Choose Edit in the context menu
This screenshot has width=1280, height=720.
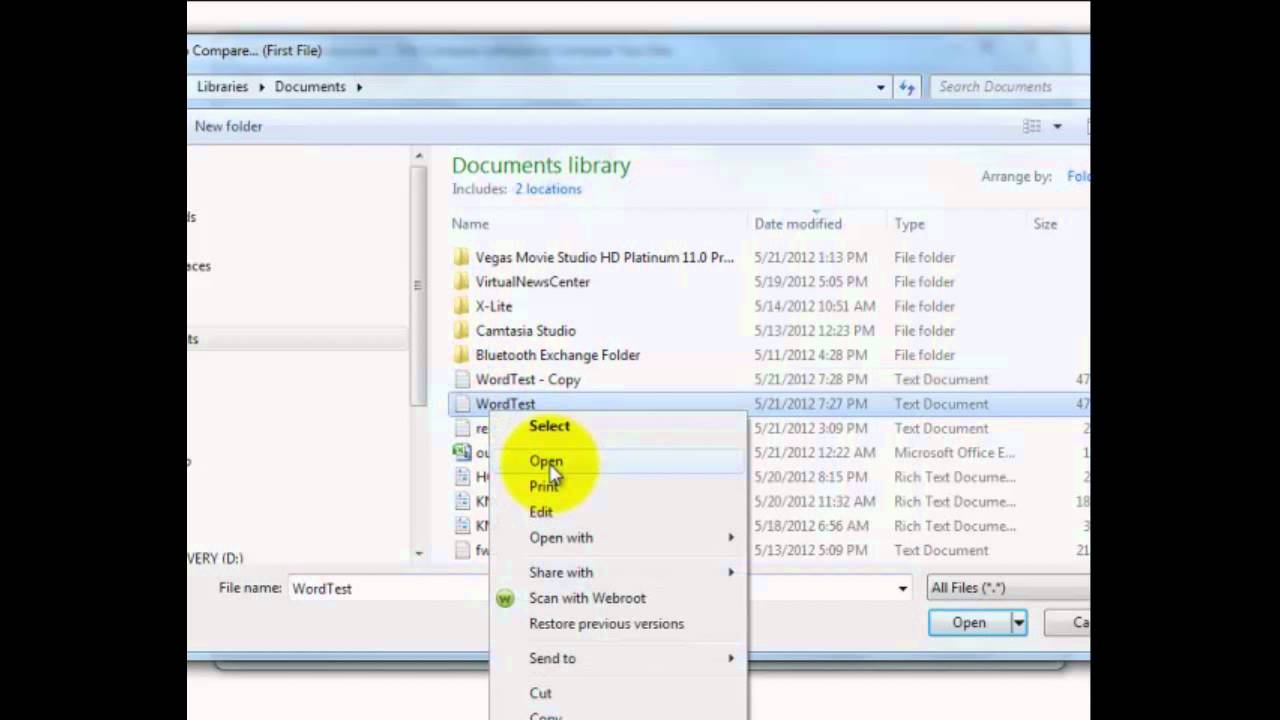541,512
